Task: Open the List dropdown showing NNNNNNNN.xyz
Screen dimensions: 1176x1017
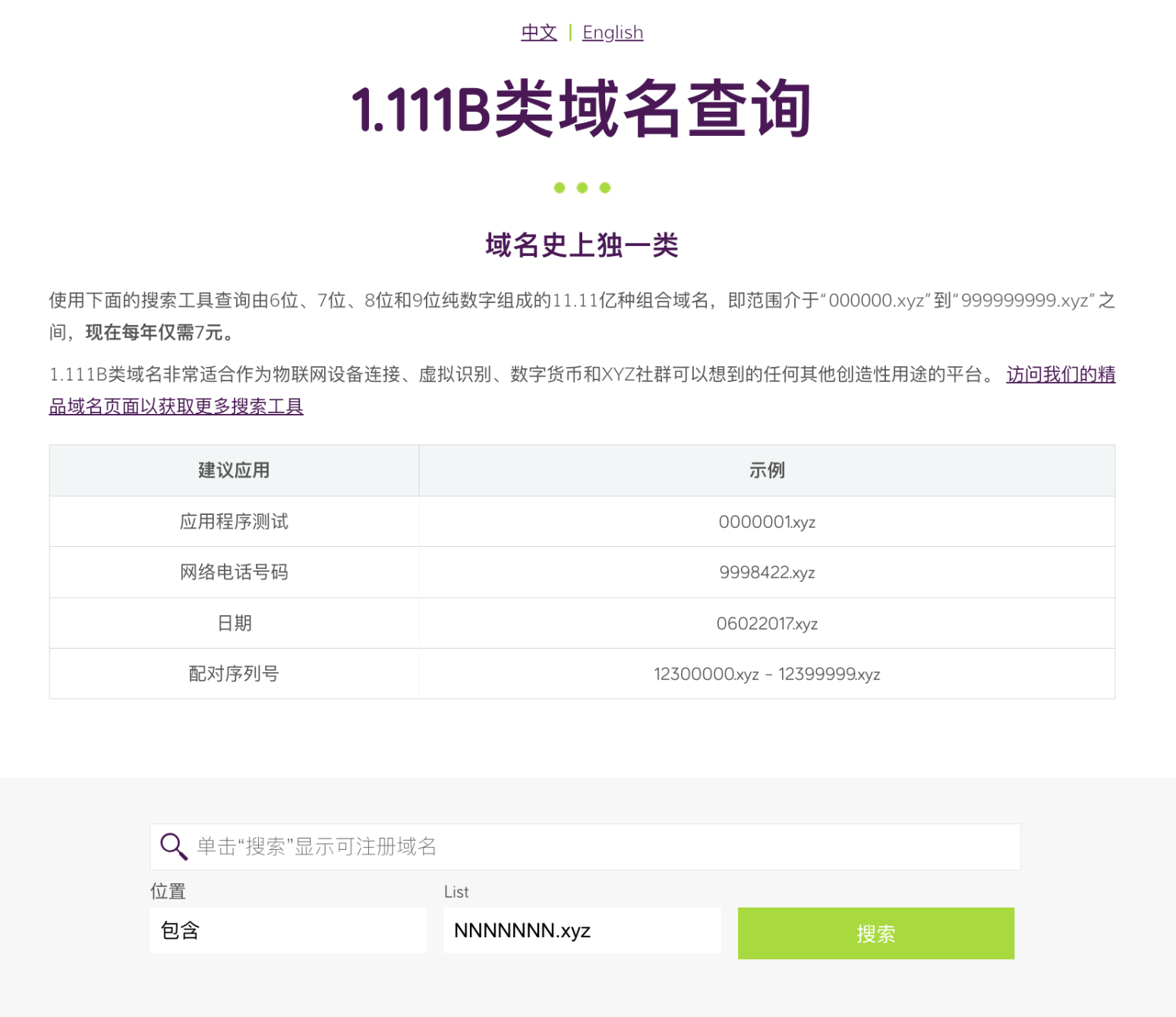Action: (x=582, y=930)
